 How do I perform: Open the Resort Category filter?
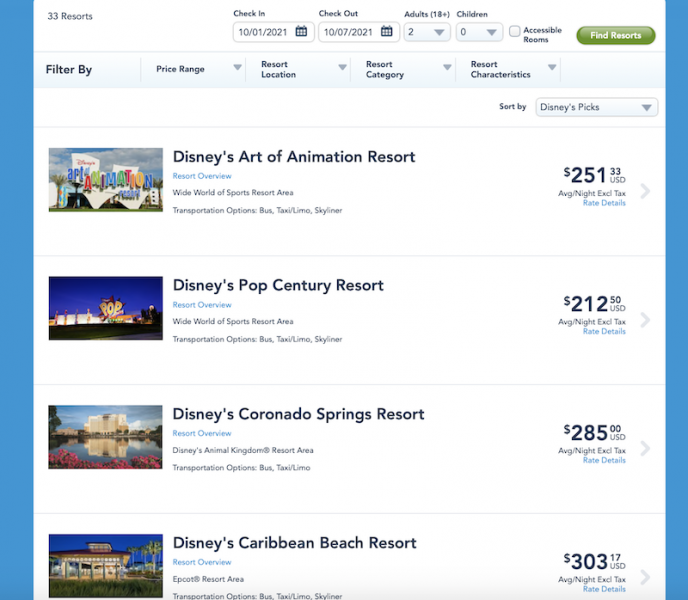[409, 69]
